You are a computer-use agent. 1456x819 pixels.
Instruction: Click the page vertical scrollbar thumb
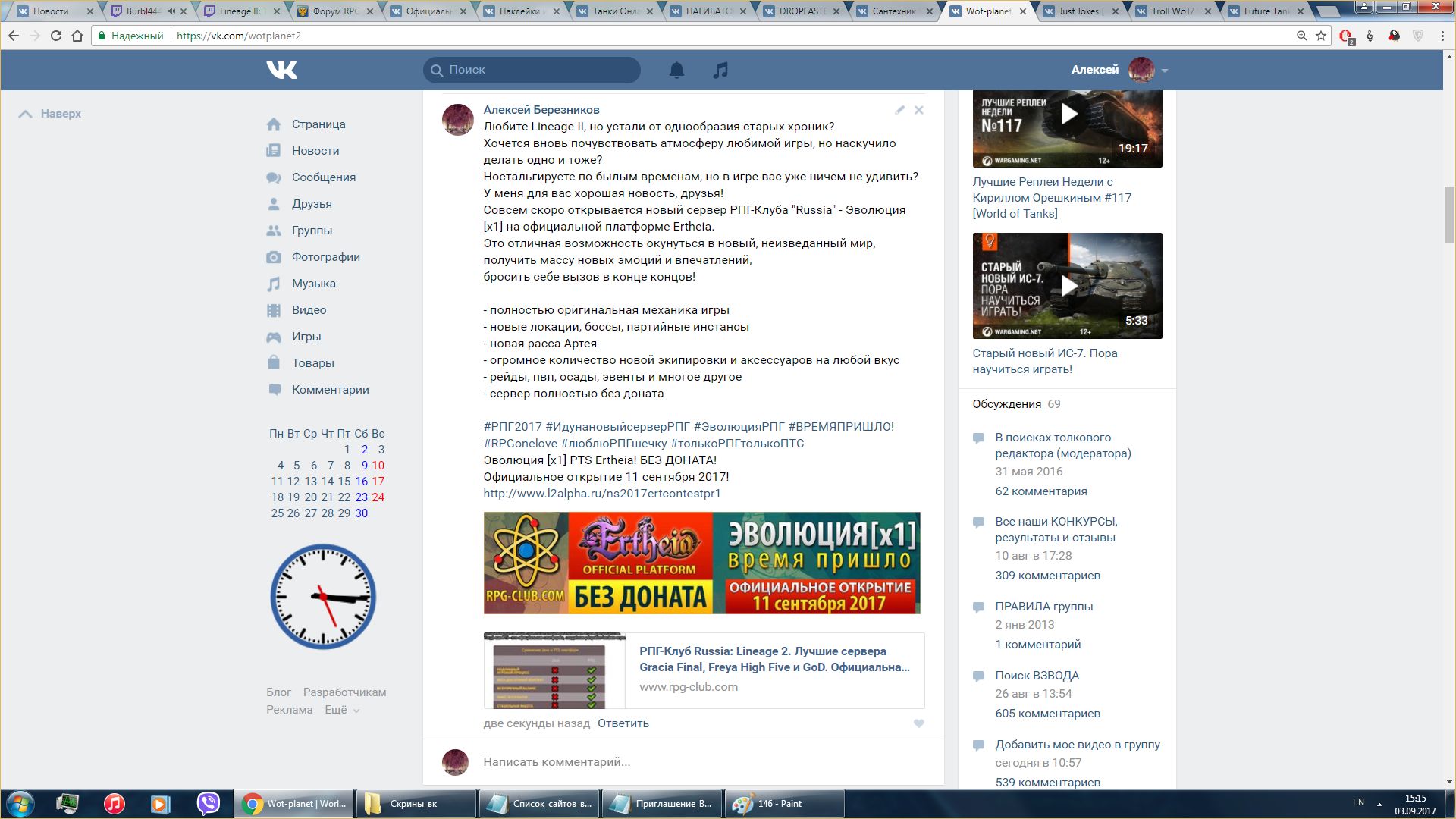(1449, 214)
